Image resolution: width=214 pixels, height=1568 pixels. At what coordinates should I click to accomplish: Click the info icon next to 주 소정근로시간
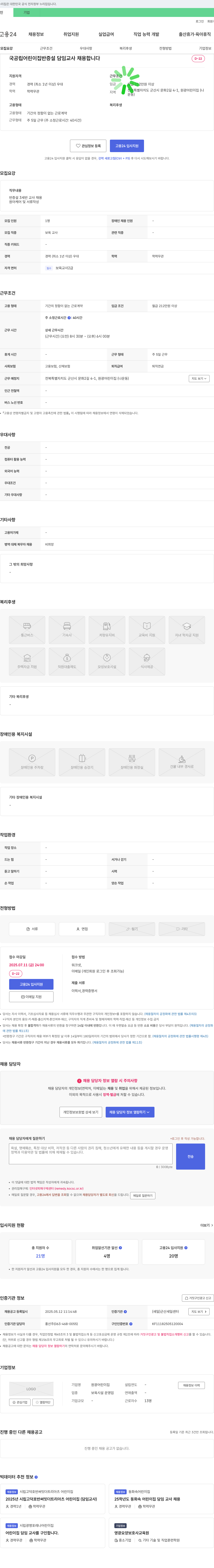pos(70,318)
